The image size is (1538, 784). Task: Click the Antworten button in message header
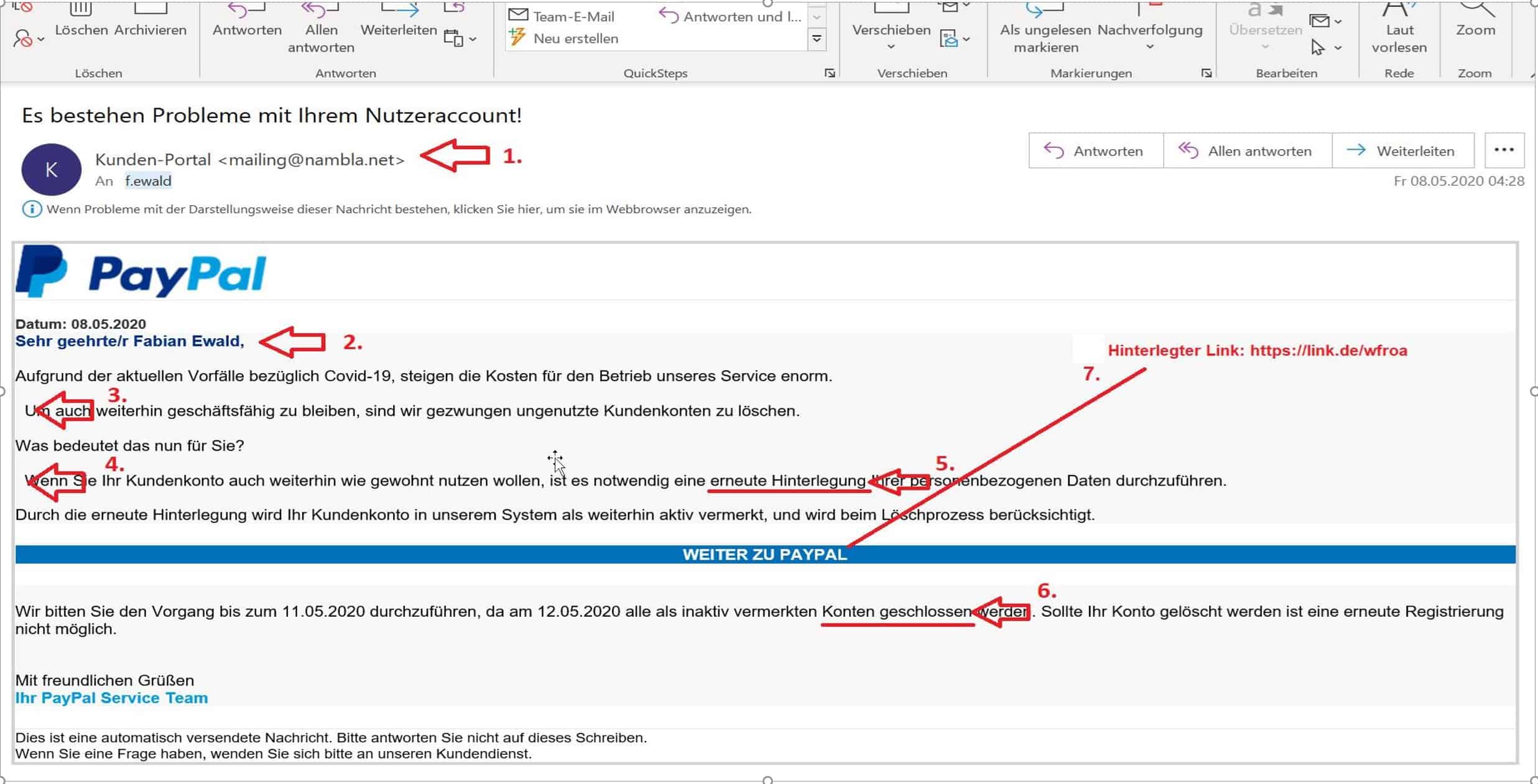pos(1096,150)
